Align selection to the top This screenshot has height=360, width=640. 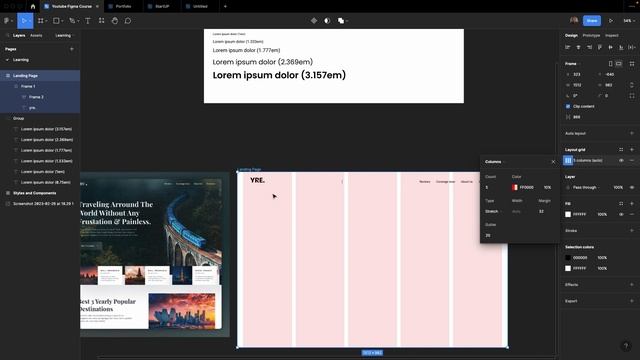click(x=600, y=47)
